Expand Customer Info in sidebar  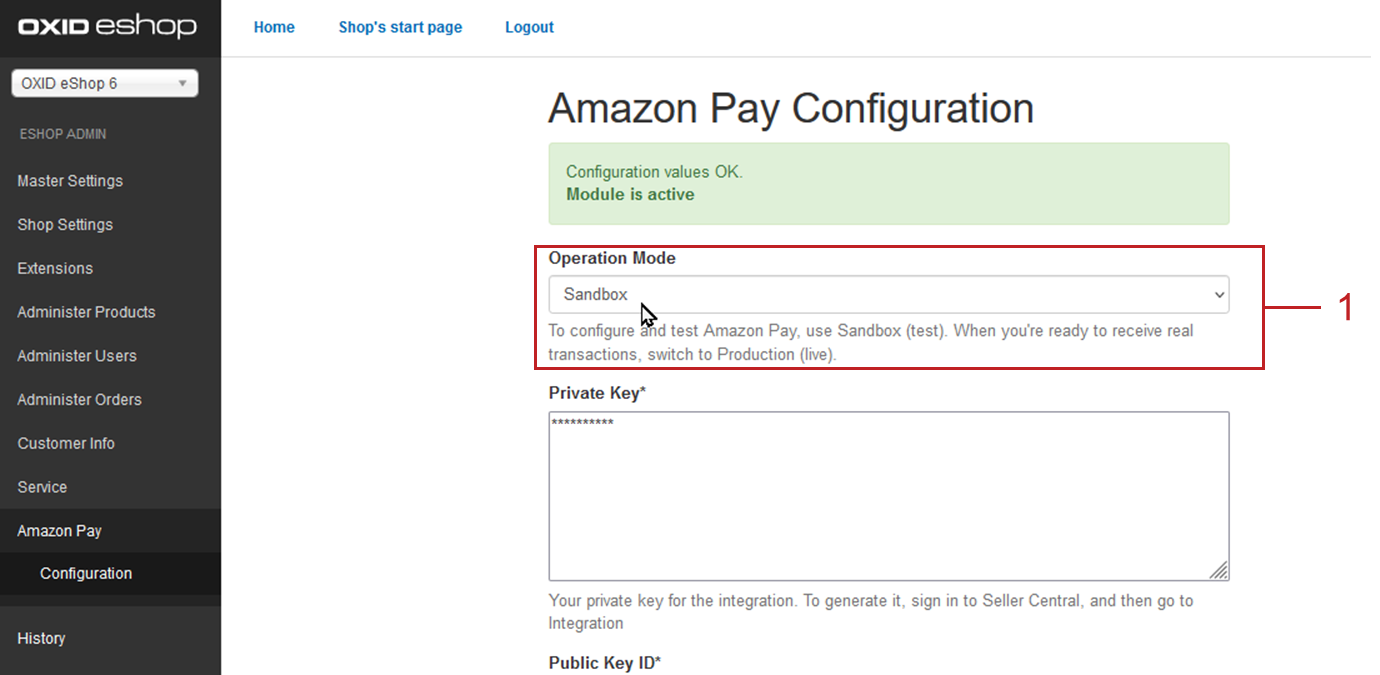click(66, 443)
